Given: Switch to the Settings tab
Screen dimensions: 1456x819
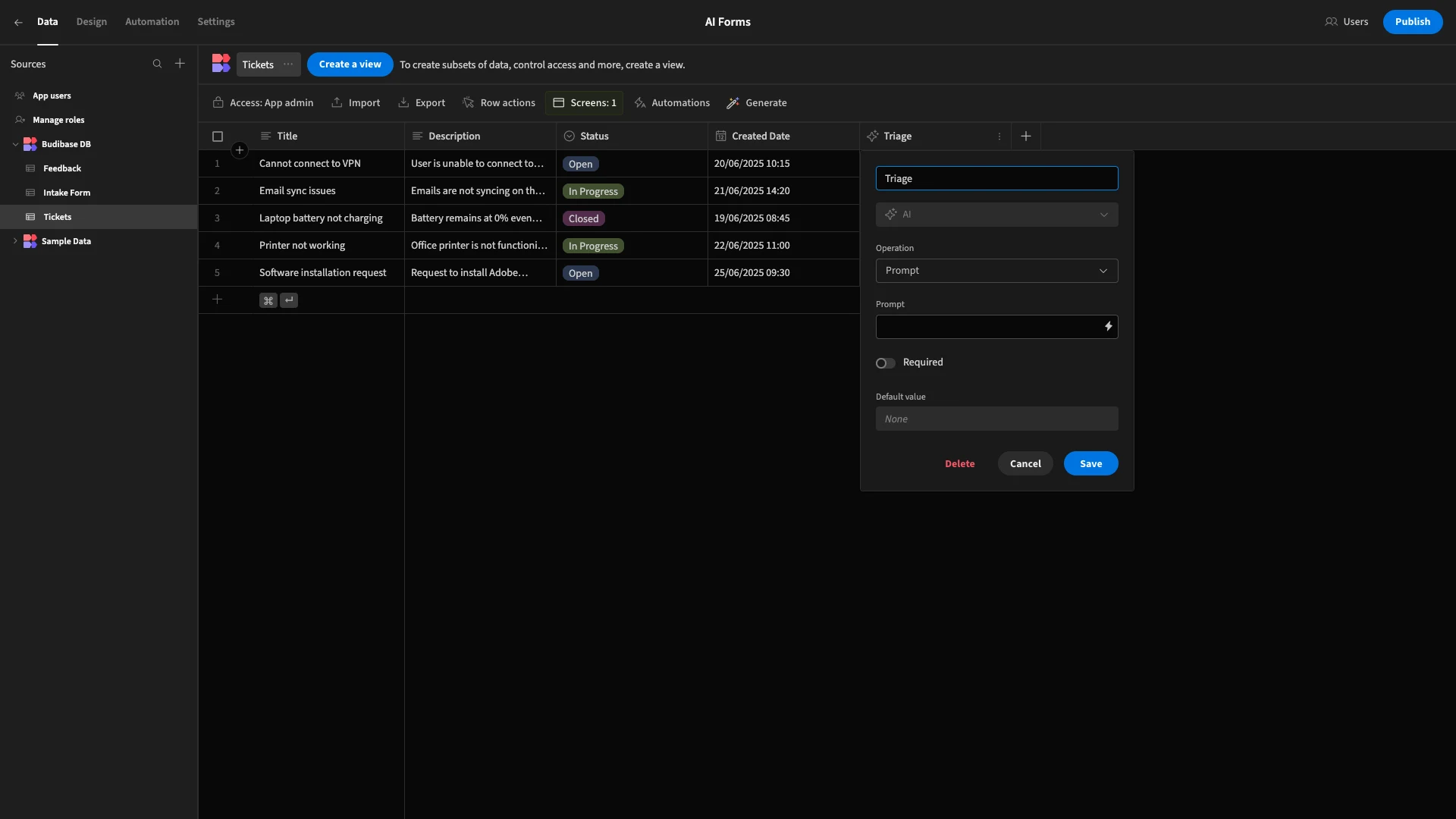Looking at the screenshot, I should coord(216,22).
